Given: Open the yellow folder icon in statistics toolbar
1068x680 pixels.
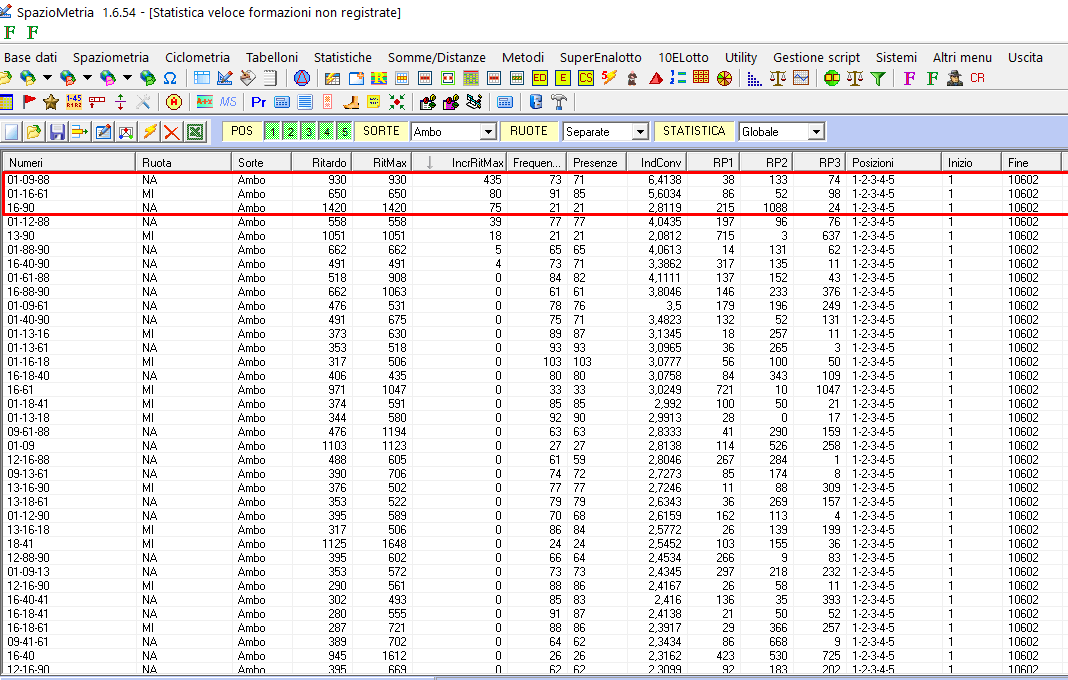Looking at the screenshot, I should [34, 132].
